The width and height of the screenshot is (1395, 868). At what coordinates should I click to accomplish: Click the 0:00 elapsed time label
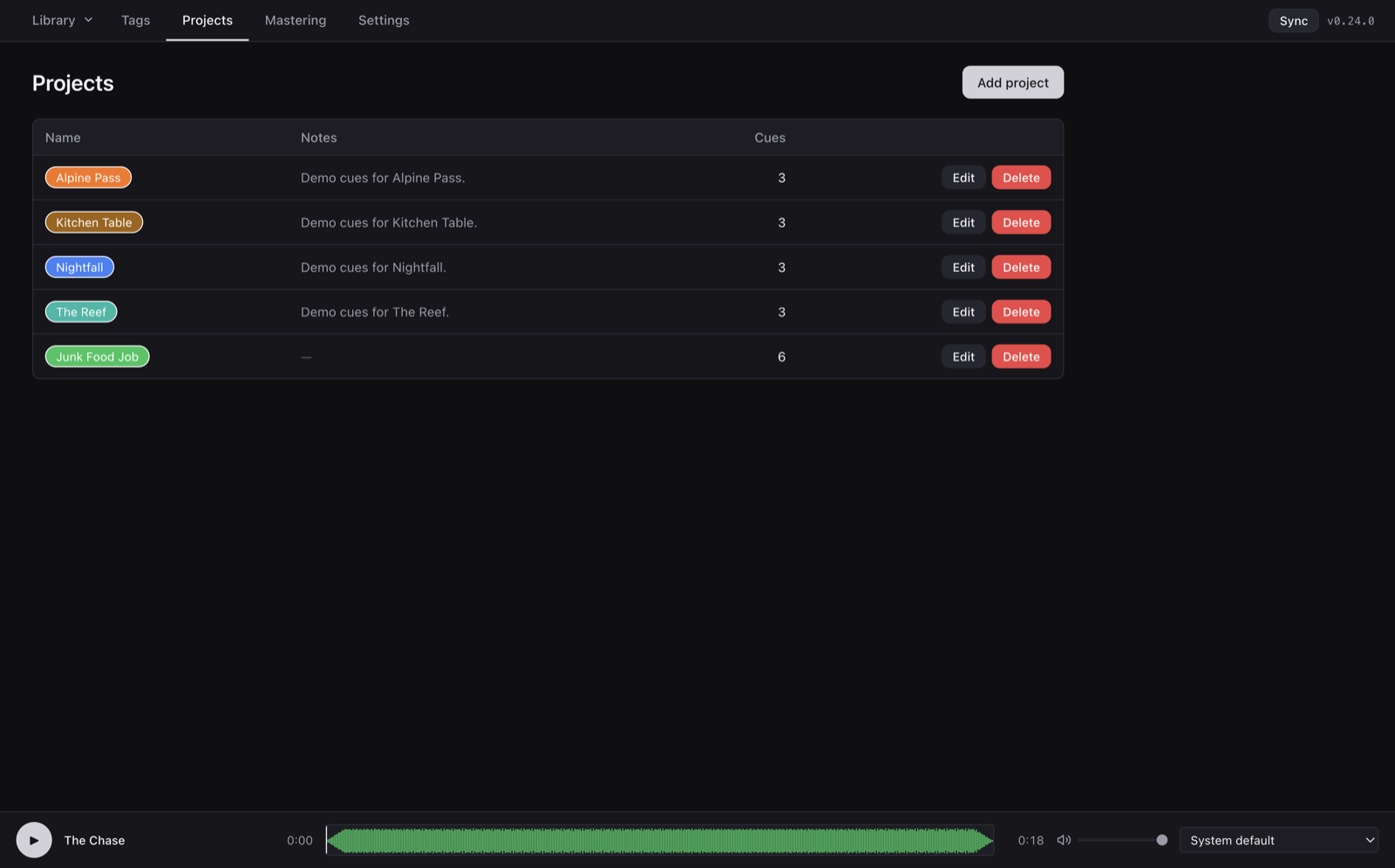(300, 840)
